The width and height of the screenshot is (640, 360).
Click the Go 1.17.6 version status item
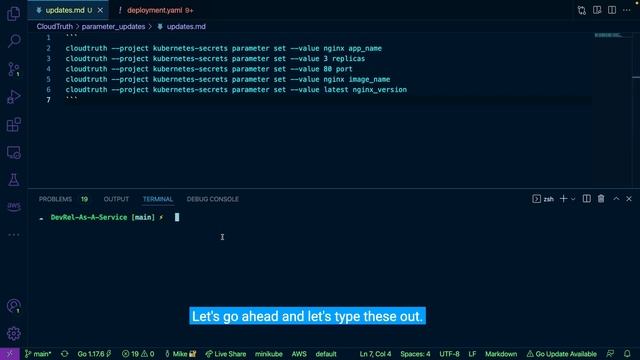(94, 354)
